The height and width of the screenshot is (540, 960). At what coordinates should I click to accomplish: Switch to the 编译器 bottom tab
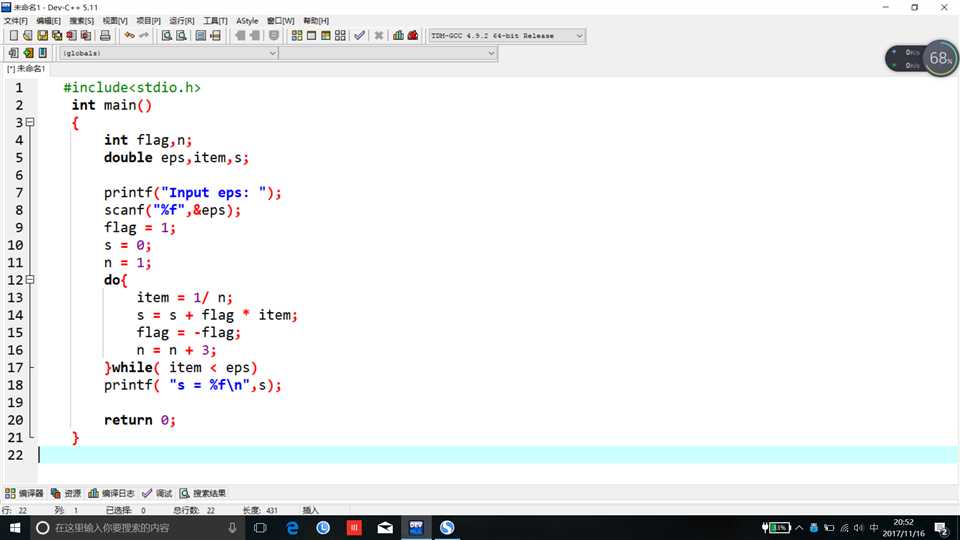click(x=24, y=493)
